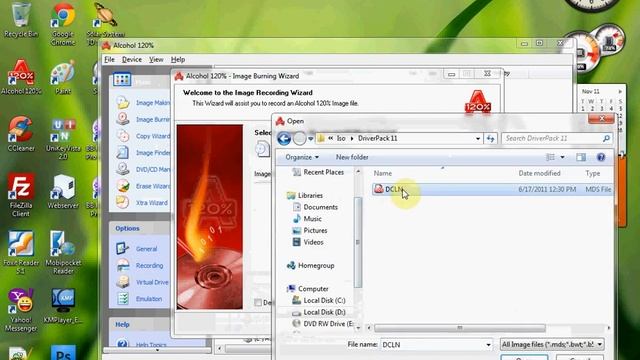Open Help icon in Open dialog toolbar
The width and height of the screenshot is (640, 360).
click(x=600, y=157)
